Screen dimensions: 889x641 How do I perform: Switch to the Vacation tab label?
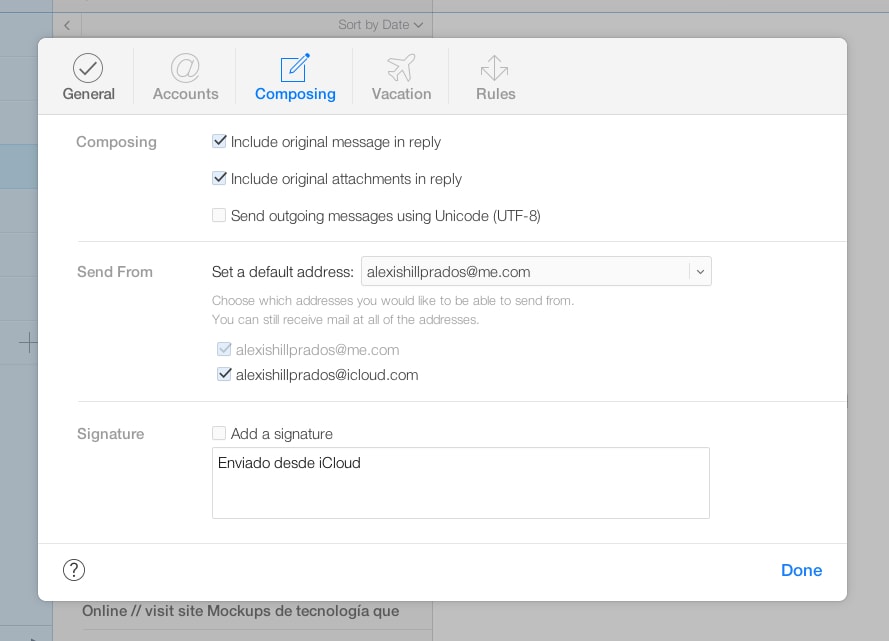point(401,94)
